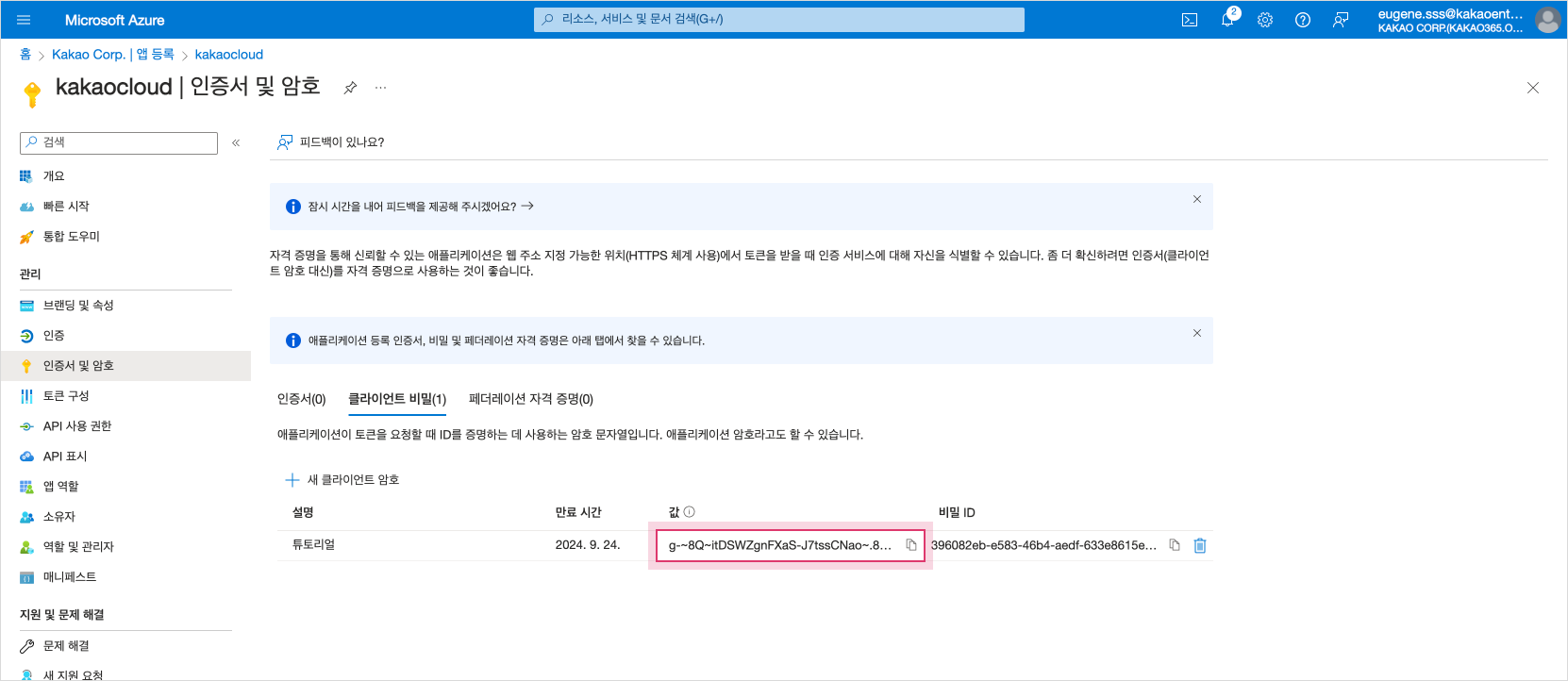
Task: Open the feedback banner link arrow
Action: point(527,206)
